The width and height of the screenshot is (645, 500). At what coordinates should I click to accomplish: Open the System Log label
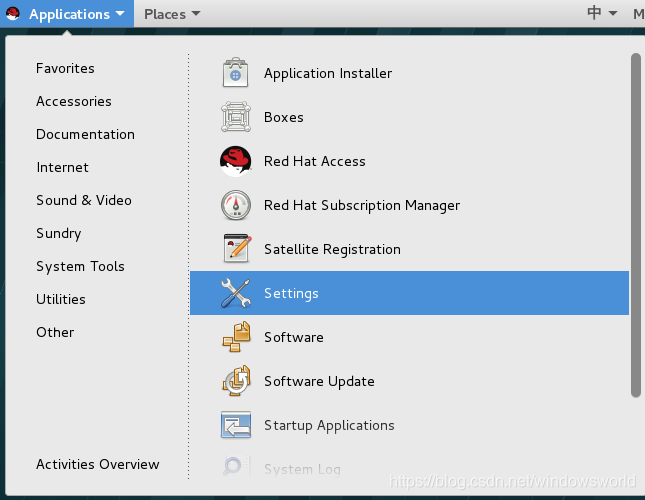pyautogui.click(x=302, y=469)
